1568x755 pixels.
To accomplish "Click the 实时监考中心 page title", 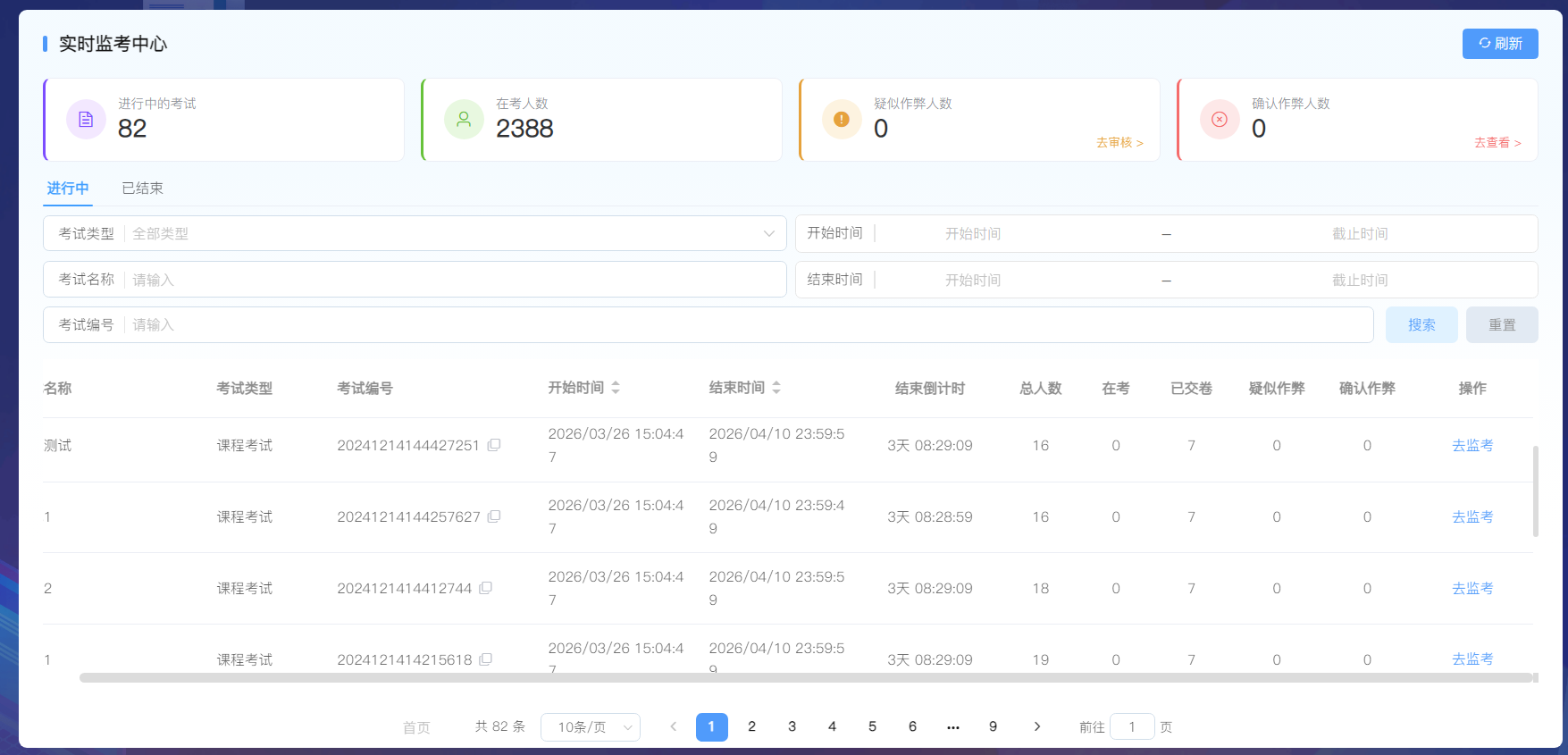I will tap(113, 44).
